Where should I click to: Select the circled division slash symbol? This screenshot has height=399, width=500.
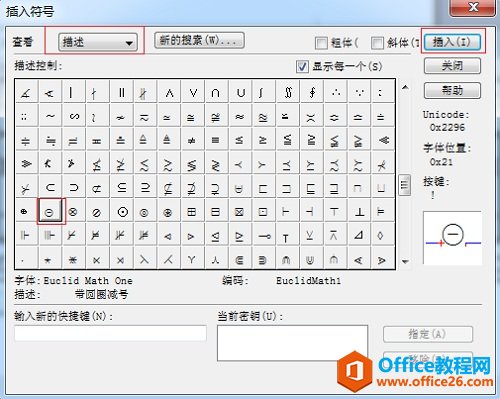coord(97,212)
